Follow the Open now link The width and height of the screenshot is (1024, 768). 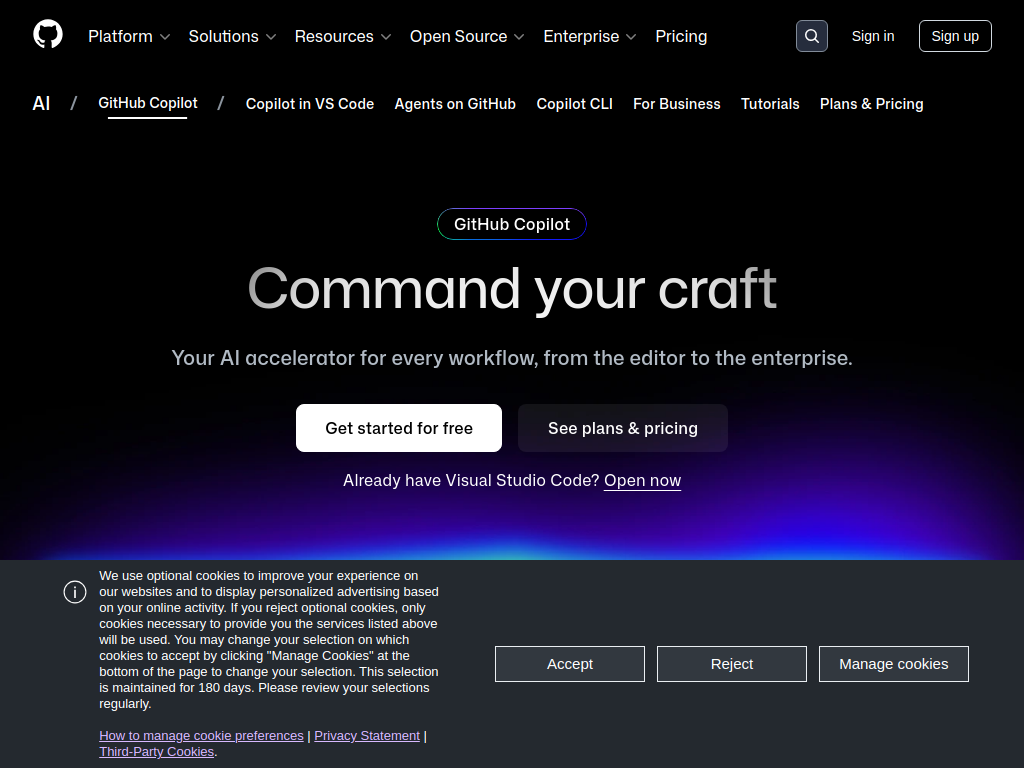(x=642, y=481)
